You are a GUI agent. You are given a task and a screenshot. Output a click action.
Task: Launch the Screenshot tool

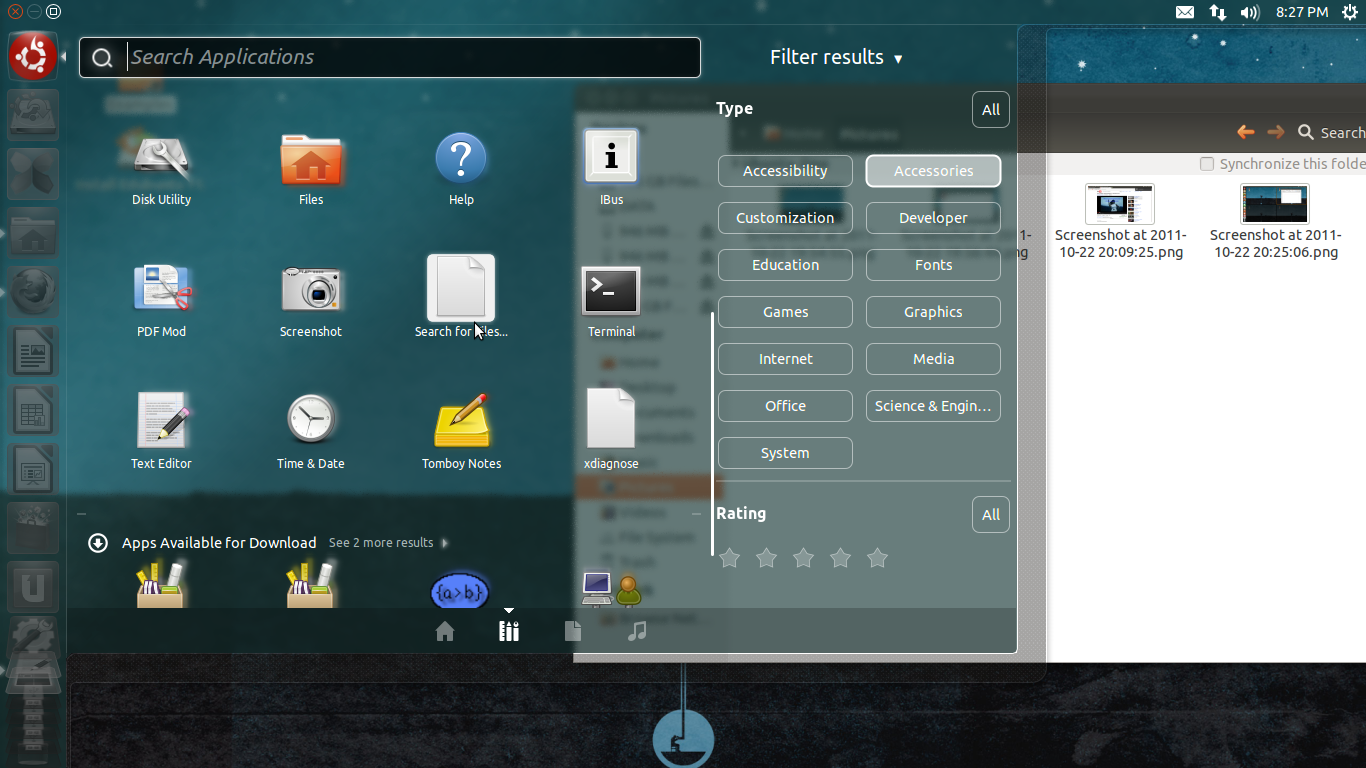coord(311,291)
